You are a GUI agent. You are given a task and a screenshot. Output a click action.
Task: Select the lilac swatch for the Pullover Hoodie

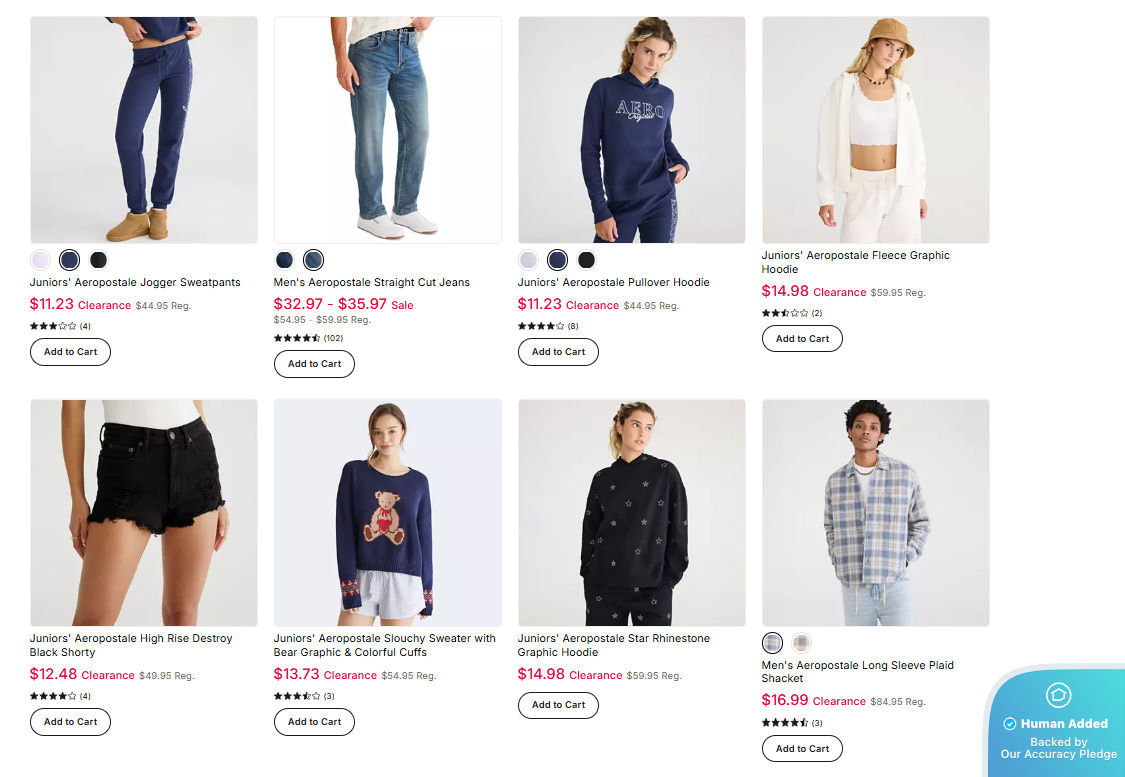(x=528, y=259)
